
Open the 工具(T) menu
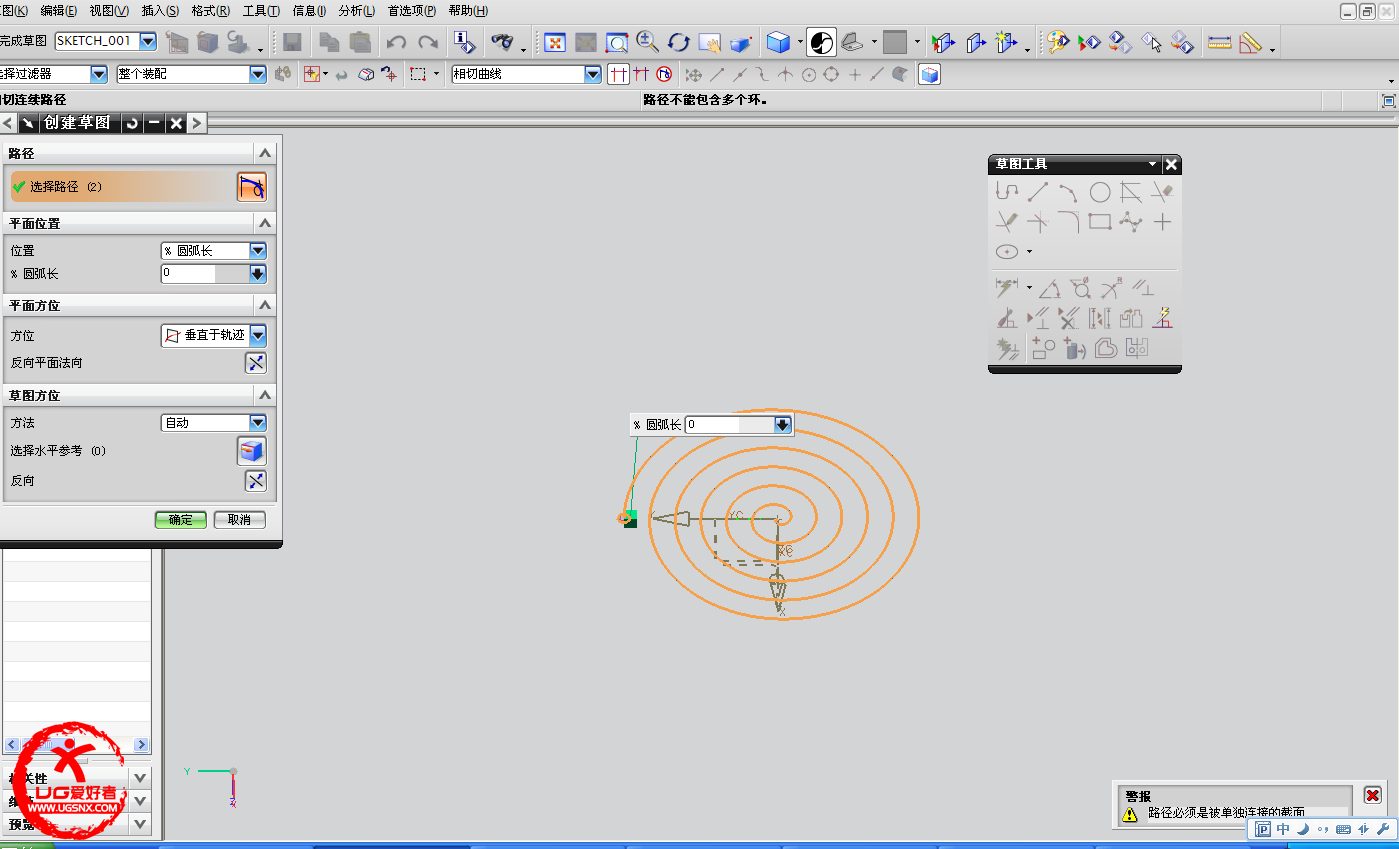tap(261, 11)
